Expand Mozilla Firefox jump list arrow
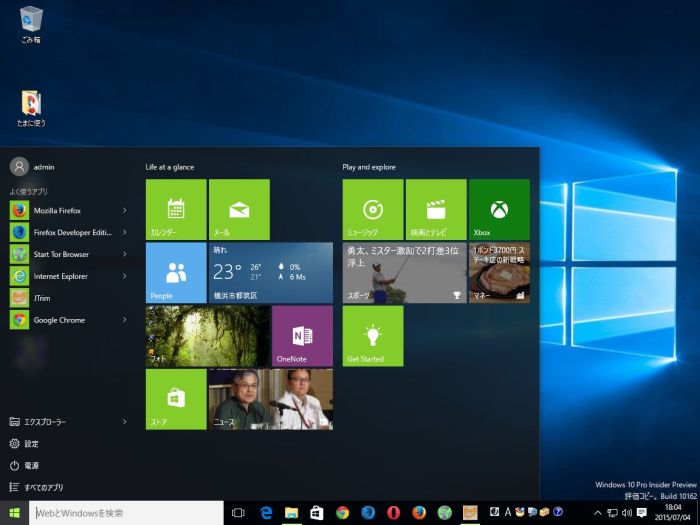 124,211
